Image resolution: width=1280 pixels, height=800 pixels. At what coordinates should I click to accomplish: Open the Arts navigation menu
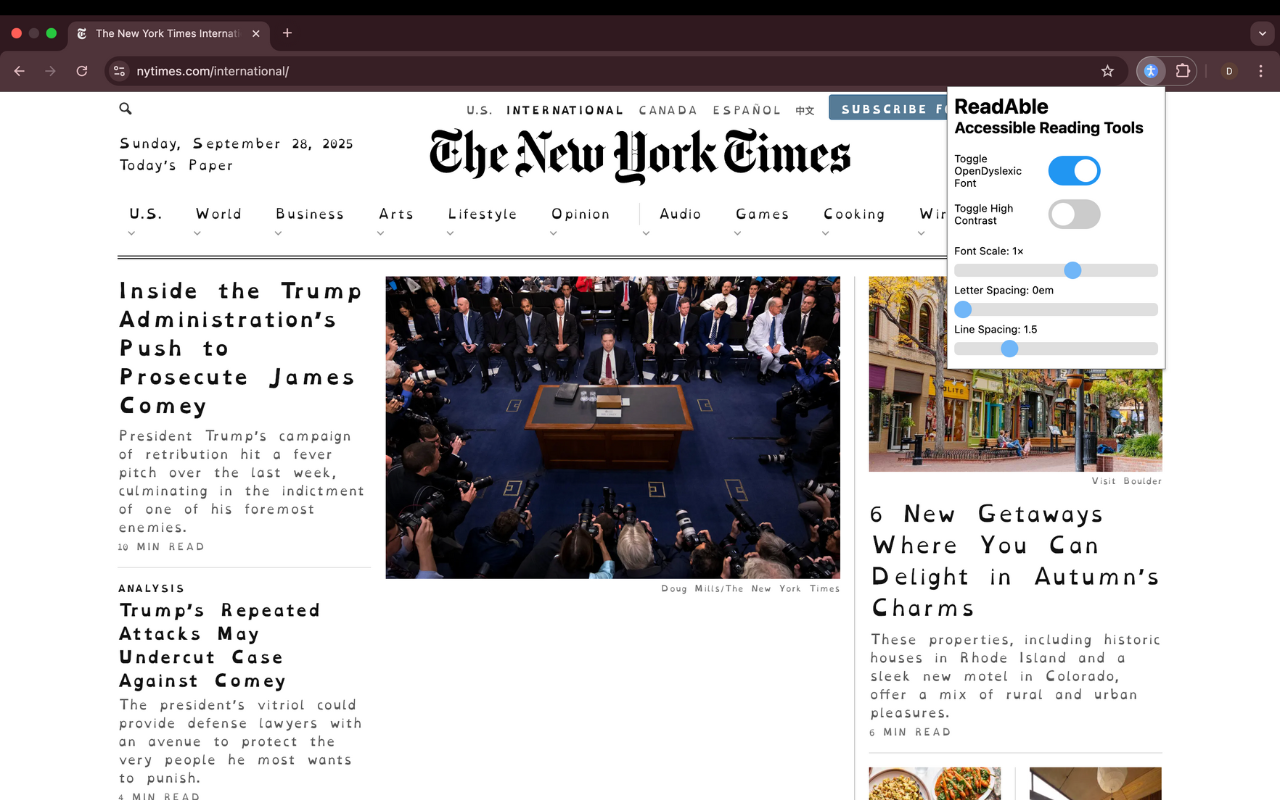(x=396, y=214)
